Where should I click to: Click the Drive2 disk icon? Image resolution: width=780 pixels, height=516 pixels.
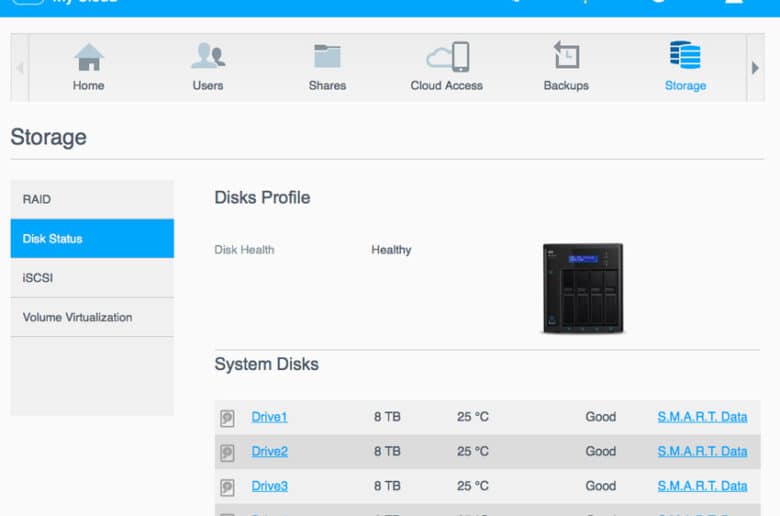pos(227,452)
